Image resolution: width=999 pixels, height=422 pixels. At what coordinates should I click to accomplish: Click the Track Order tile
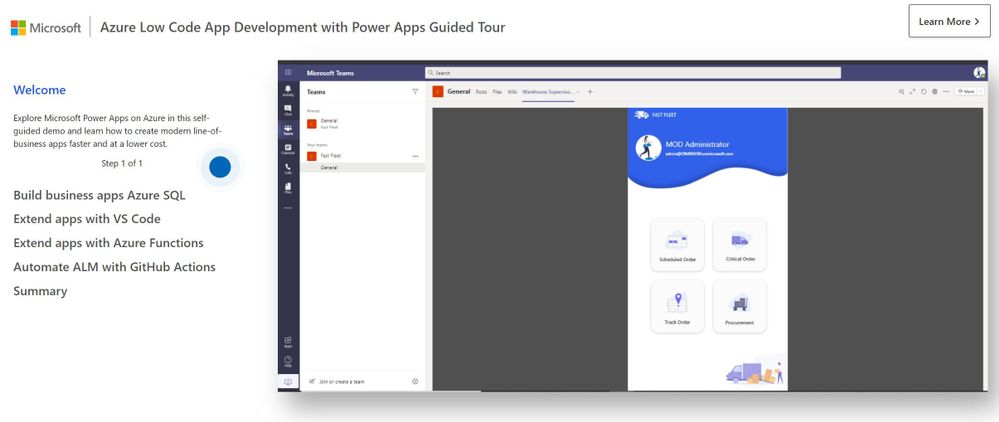(x=677, y=306)
